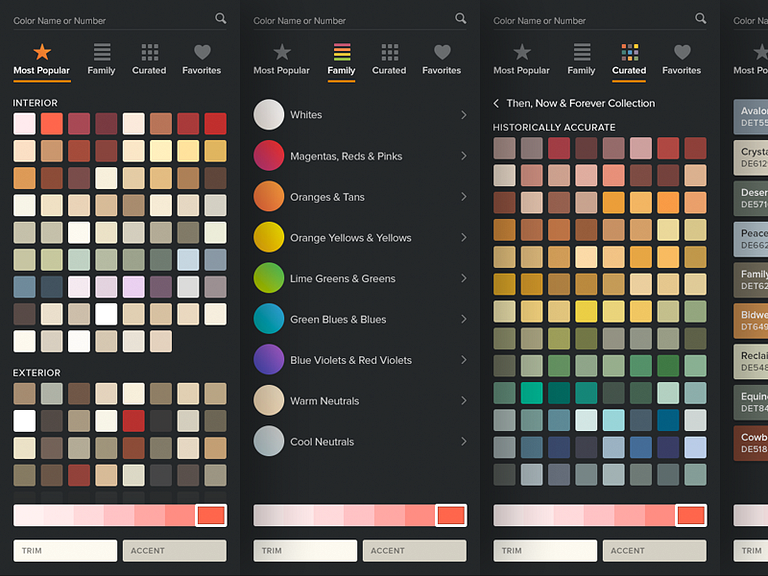The height and width of the screenshot is (576, 768).
Task: Tap ACCENT button in second panel
Action: [x=415, y=551]
